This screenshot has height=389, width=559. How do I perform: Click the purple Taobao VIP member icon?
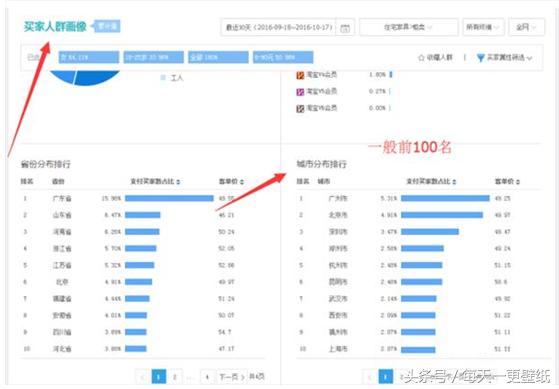click(300, 92)
